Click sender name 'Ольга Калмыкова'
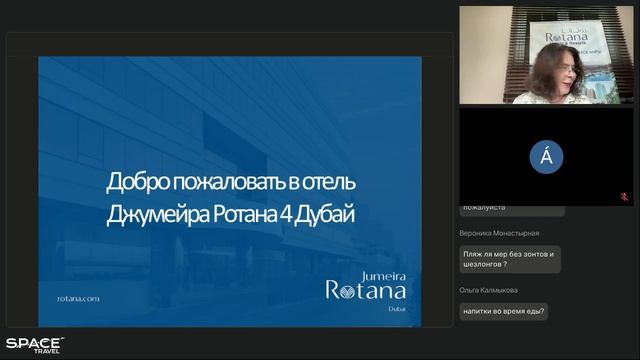 (489, 290)
